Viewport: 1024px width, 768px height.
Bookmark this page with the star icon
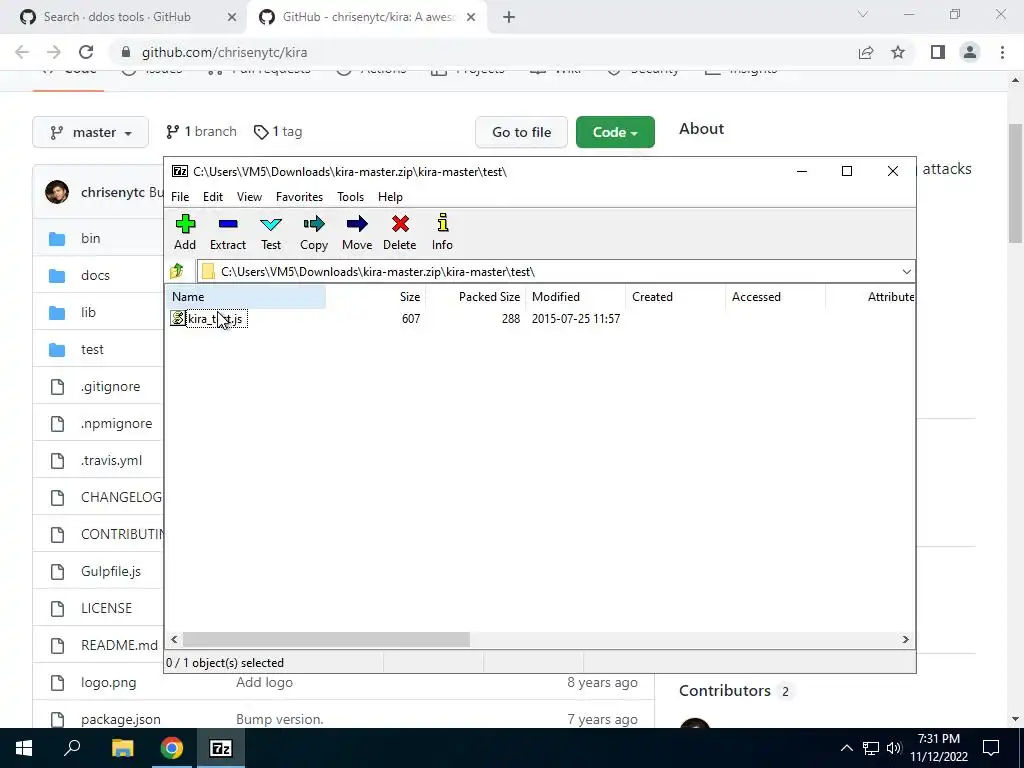(898, 52)
